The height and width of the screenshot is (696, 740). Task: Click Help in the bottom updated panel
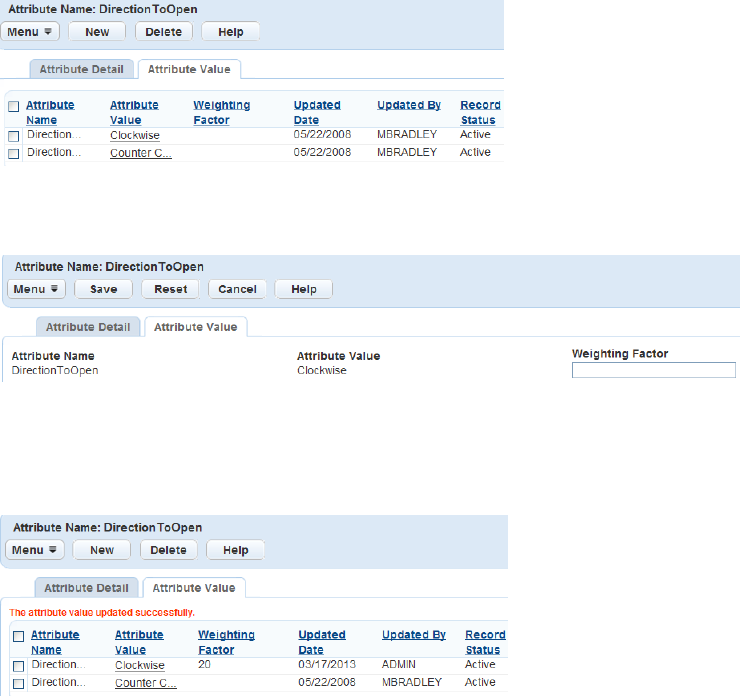[x=235, y=550]
